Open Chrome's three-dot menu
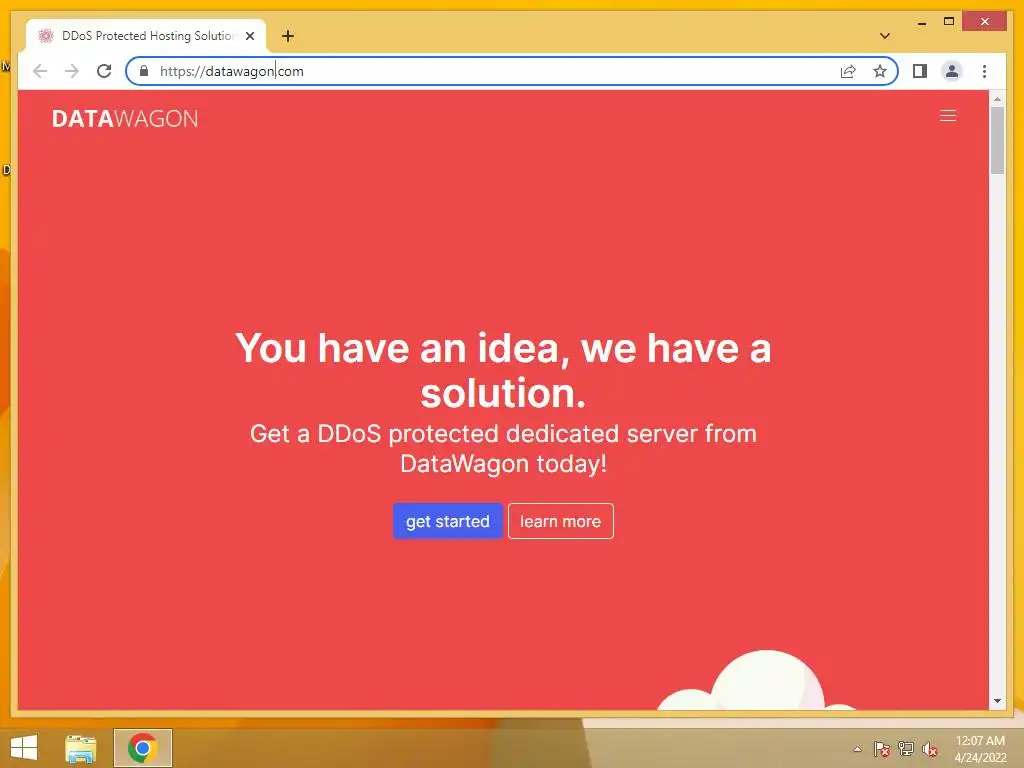 984,71
